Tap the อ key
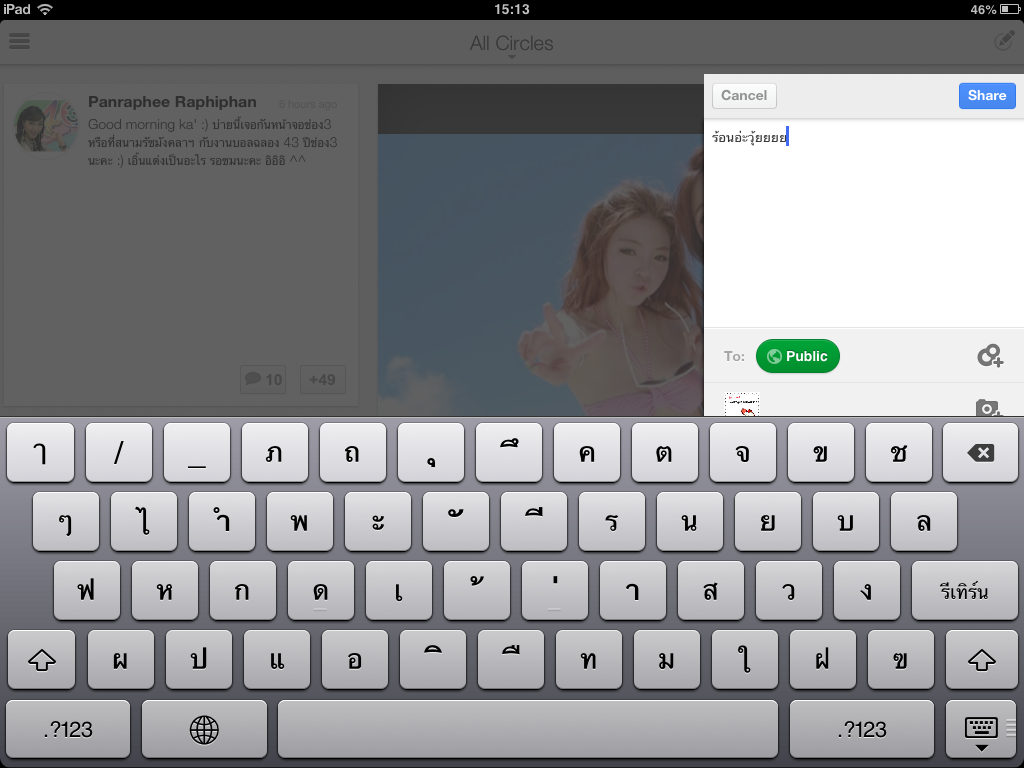1024x768 pixels. pos(355,660)
